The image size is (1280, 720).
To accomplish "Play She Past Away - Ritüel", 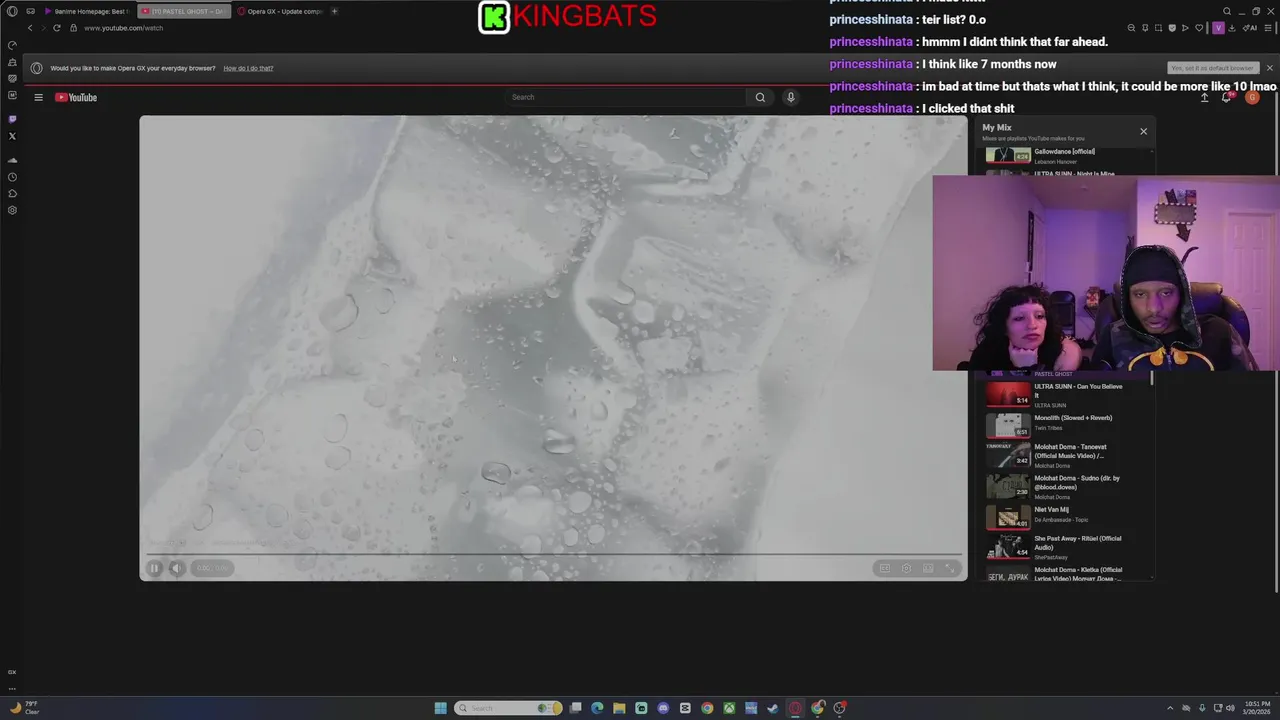I will [x=1066, y=546].
